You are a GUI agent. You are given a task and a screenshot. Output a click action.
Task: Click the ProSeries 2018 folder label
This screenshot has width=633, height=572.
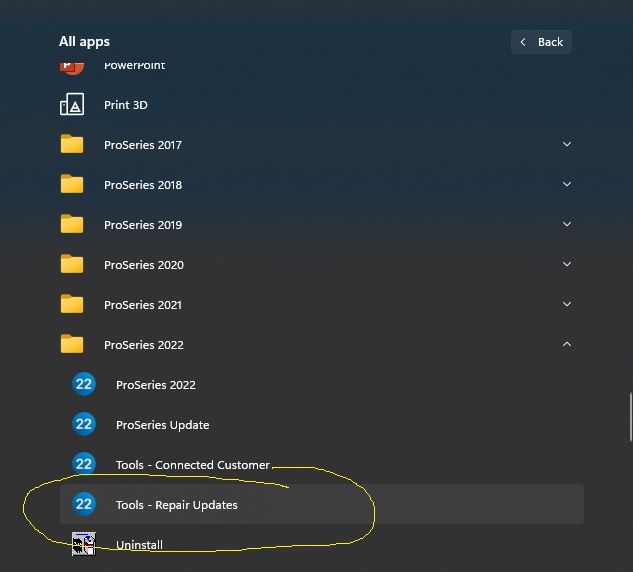tap(143, 185)
